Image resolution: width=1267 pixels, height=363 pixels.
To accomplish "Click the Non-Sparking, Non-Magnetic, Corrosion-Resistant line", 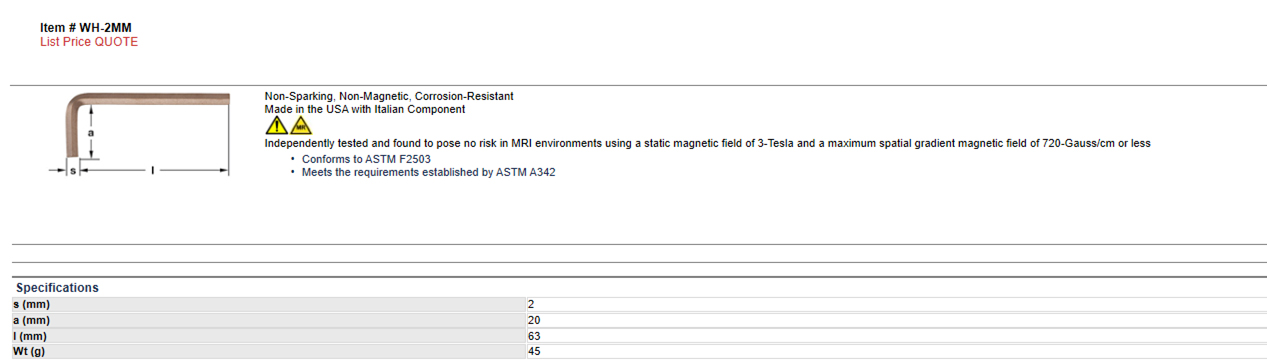I will click(389, 96).
